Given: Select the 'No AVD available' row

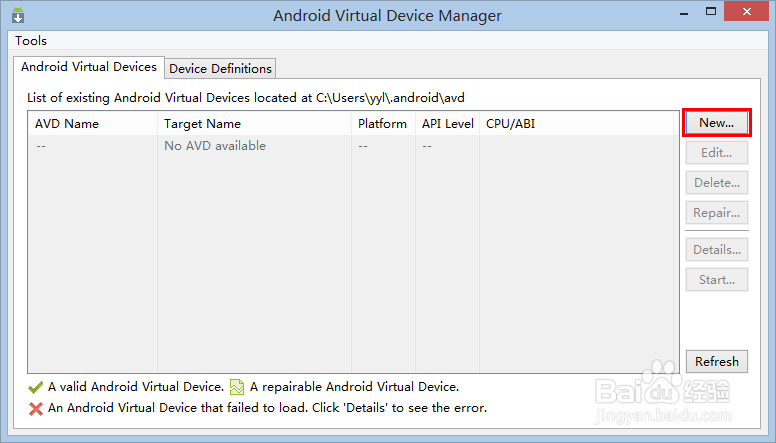Looking at the screenshot, I should (215, 146).
